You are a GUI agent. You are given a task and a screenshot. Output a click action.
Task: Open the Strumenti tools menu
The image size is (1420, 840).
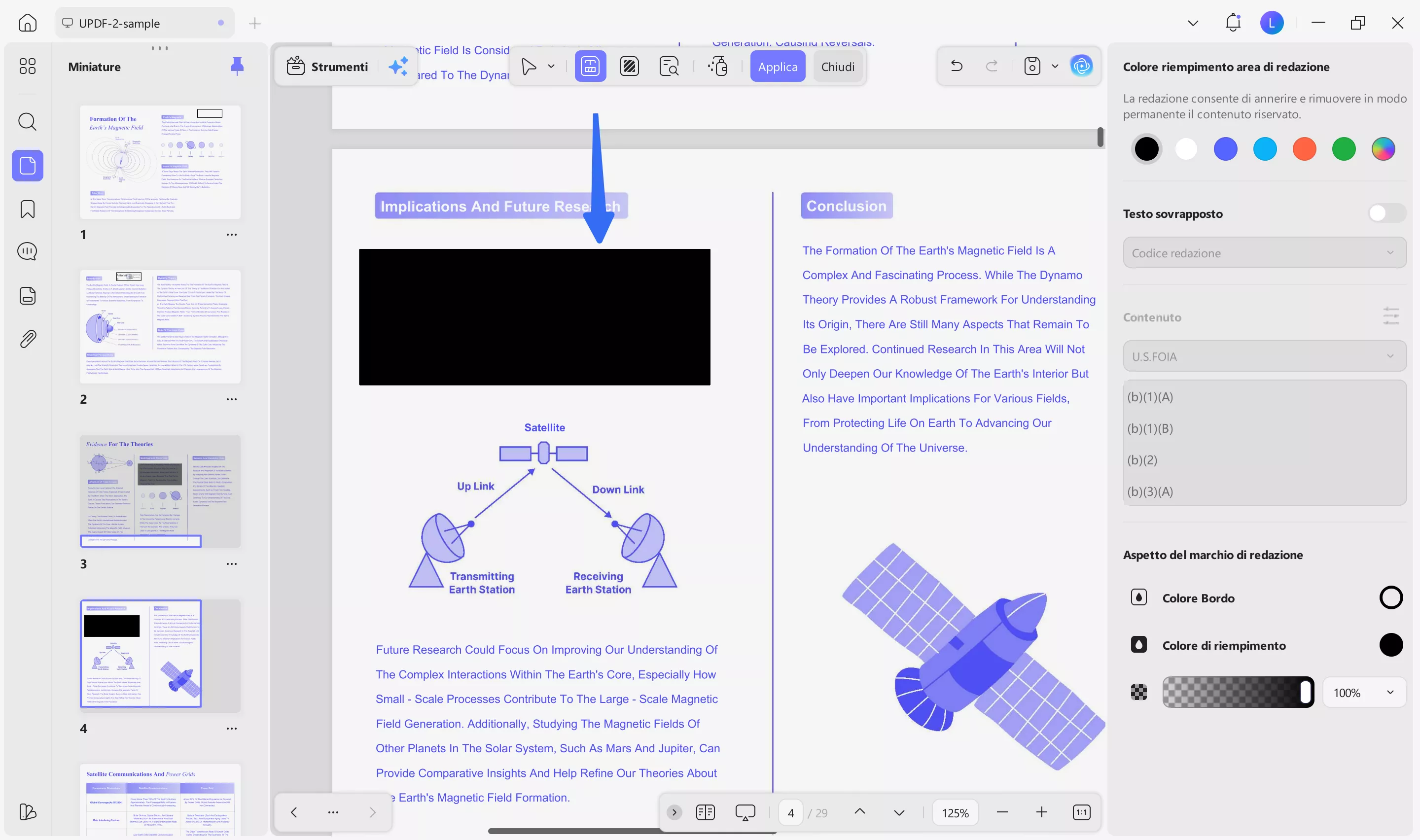[328, 67]
